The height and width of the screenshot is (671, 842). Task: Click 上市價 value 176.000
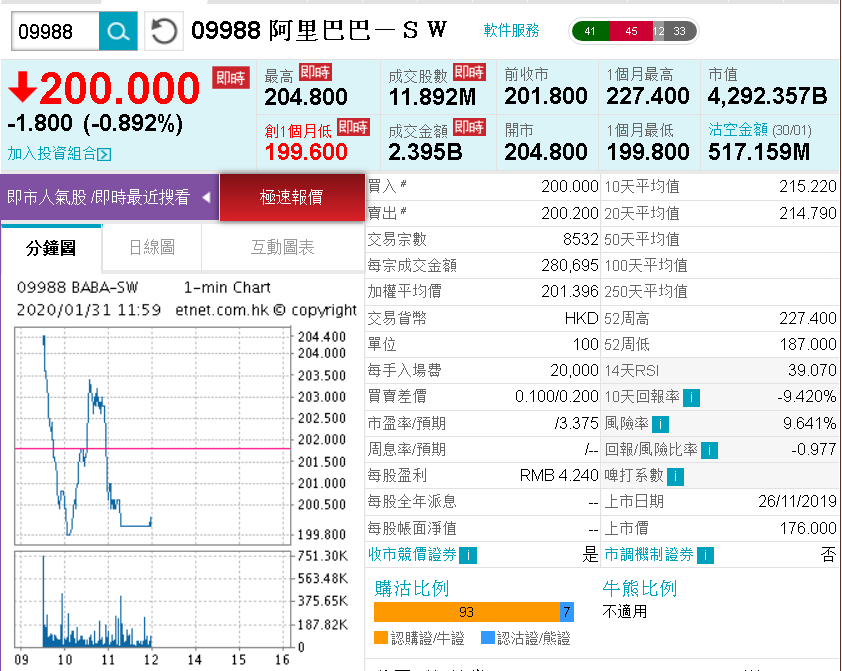point(808,528)
